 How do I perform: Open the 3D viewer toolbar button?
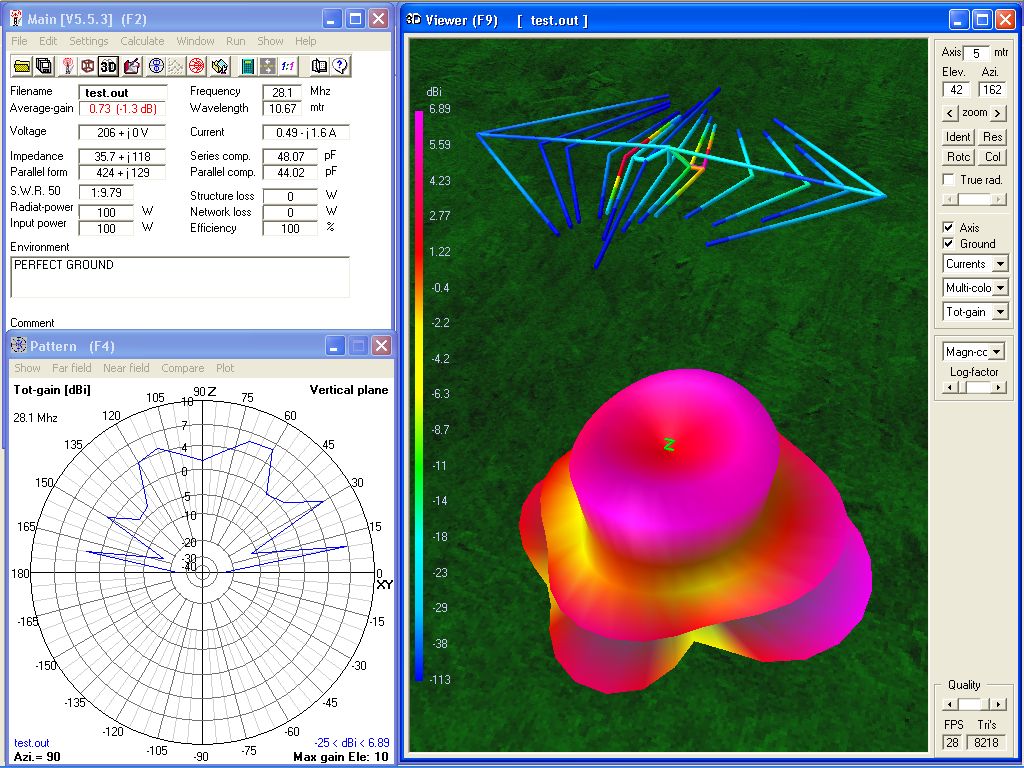click(109, 66)
